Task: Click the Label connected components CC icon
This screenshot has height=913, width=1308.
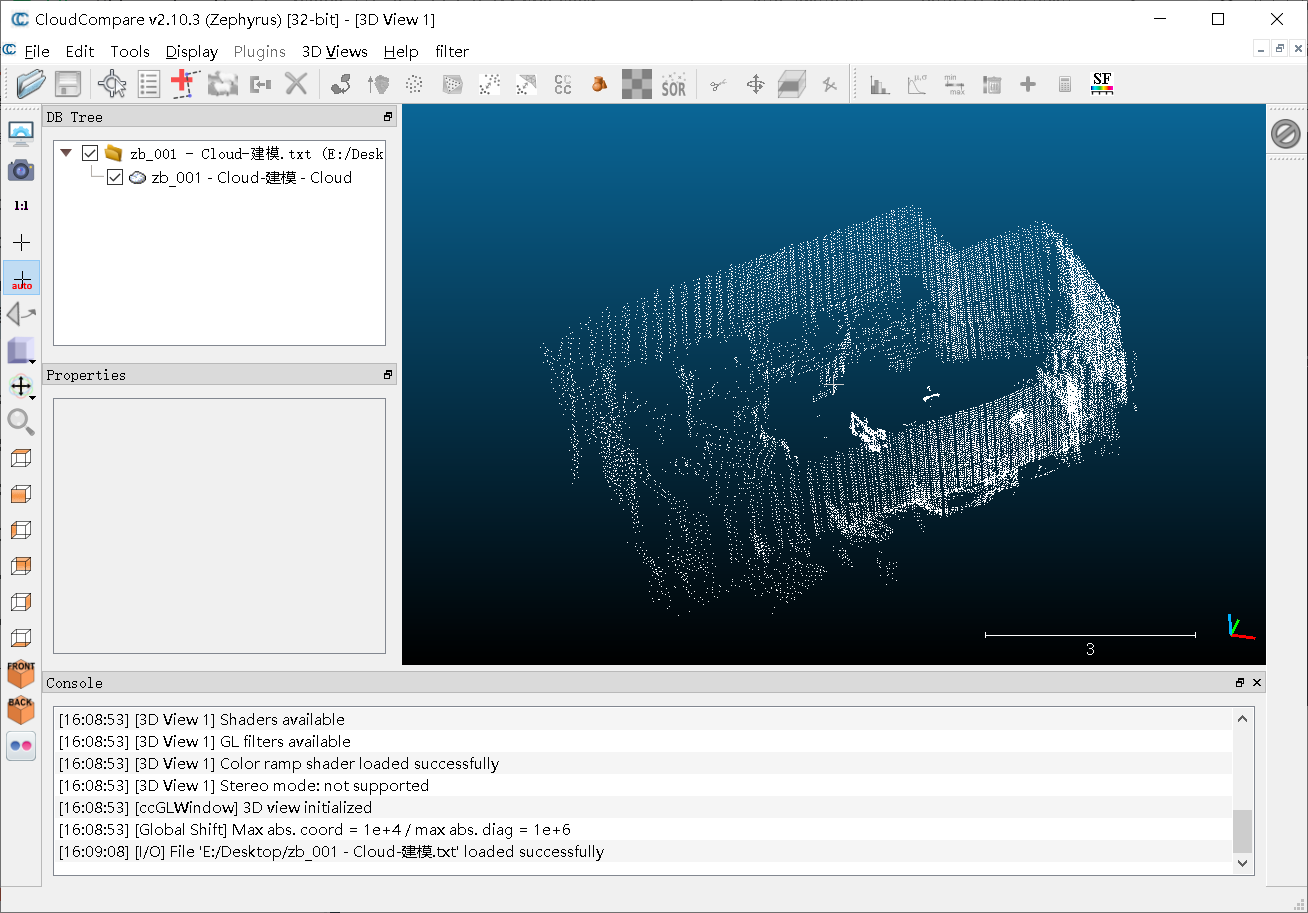Action: pos(563,84)
